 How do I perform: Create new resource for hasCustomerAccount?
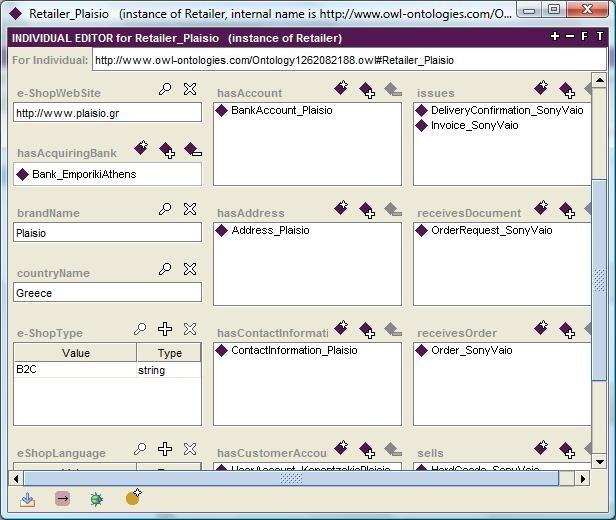pos(341,447)
